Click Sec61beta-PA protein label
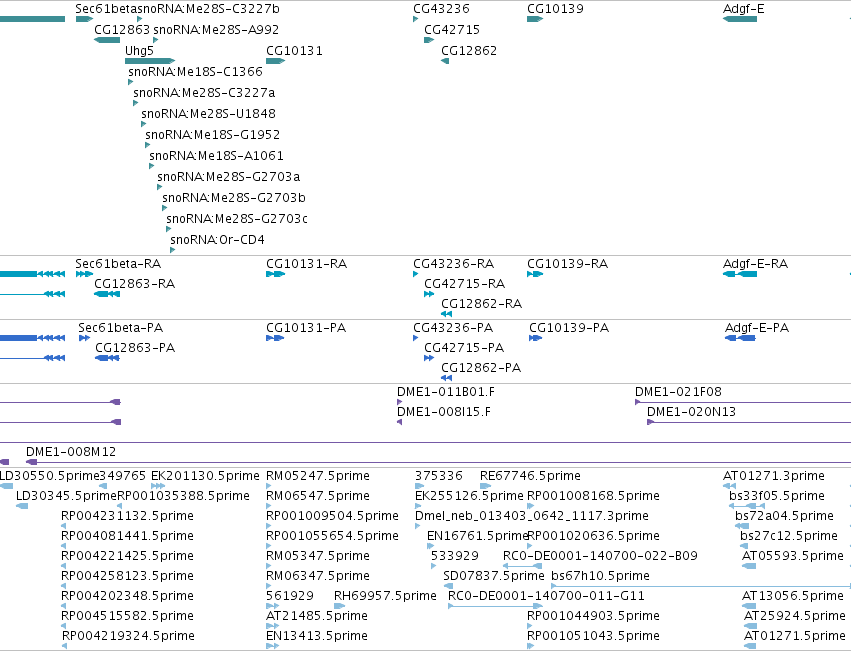Screen dimensions: 851x651 click(120, 328)
